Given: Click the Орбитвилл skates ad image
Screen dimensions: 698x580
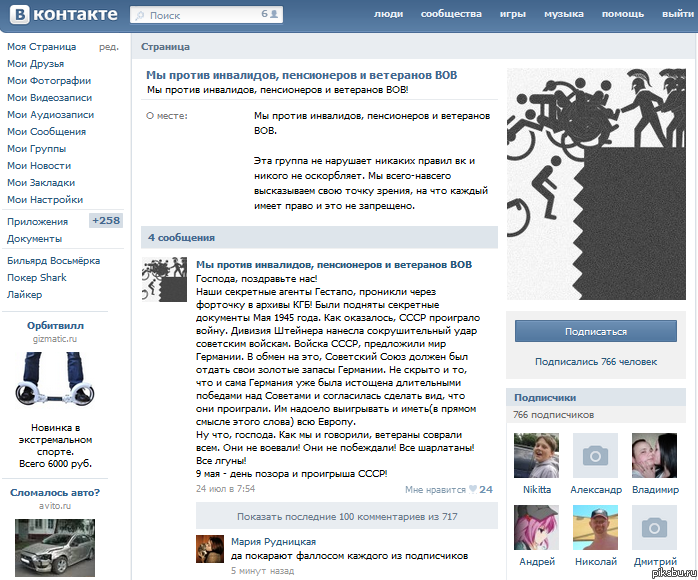Looking at the screenshot, I should [55, 379].
